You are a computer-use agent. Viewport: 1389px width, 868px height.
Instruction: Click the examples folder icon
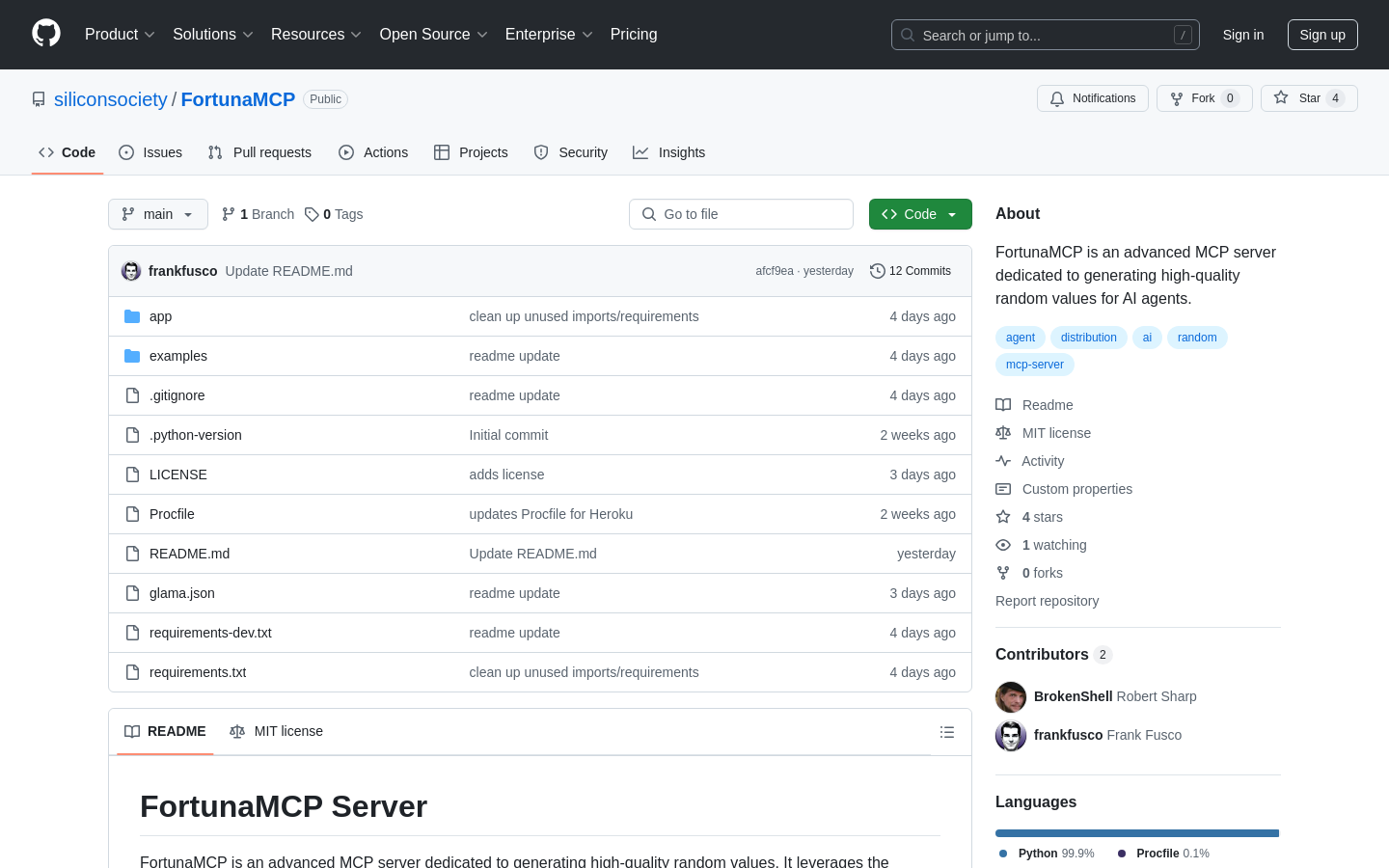(x=132, y=356)
